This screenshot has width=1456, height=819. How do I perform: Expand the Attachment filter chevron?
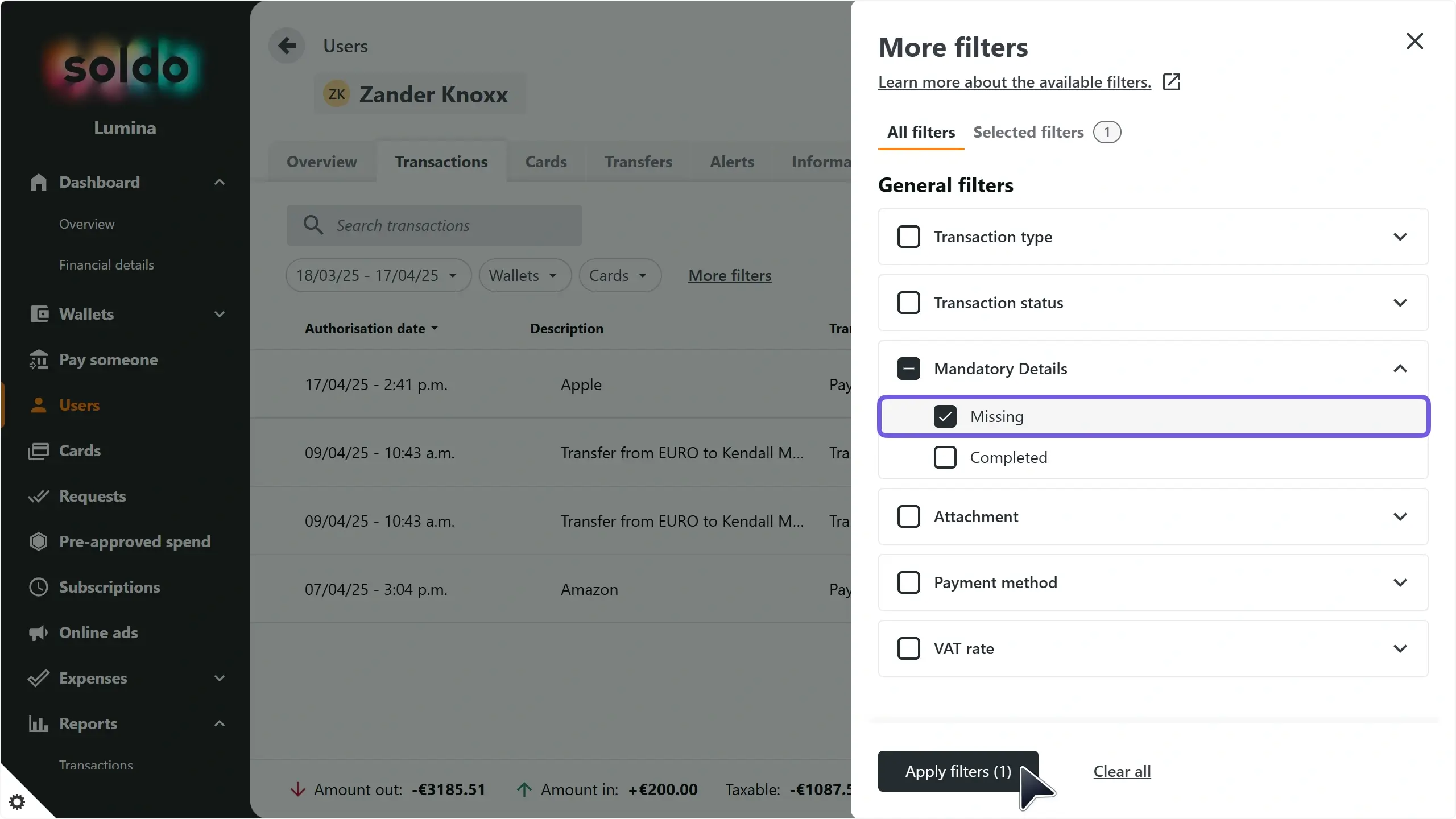[x=1400, y=516]
